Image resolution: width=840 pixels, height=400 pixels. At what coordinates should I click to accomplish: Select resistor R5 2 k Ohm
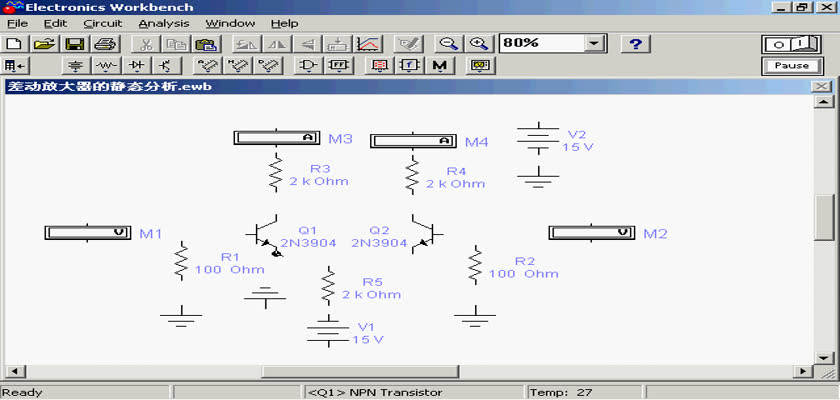[x=328, y=286]
